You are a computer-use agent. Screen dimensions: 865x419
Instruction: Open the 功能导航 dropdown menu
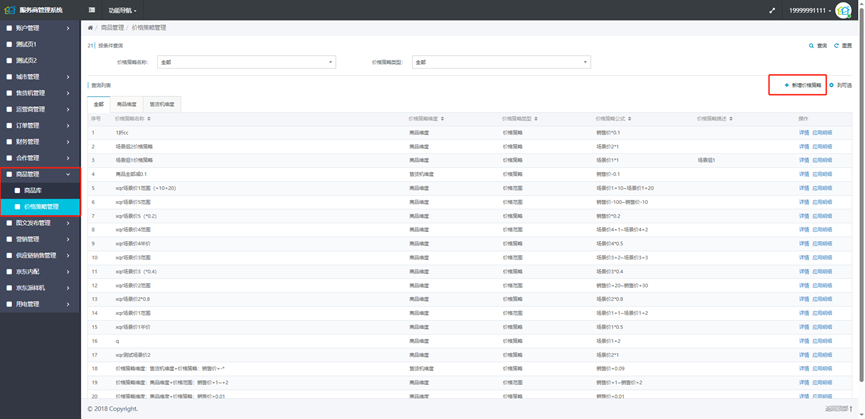pyautogui.click(x=122, y=10)
